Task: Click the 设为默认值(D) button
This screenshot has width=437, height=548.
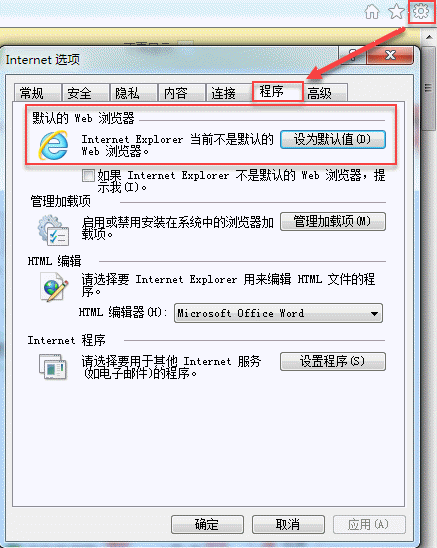Action: [x=333, y=139]
